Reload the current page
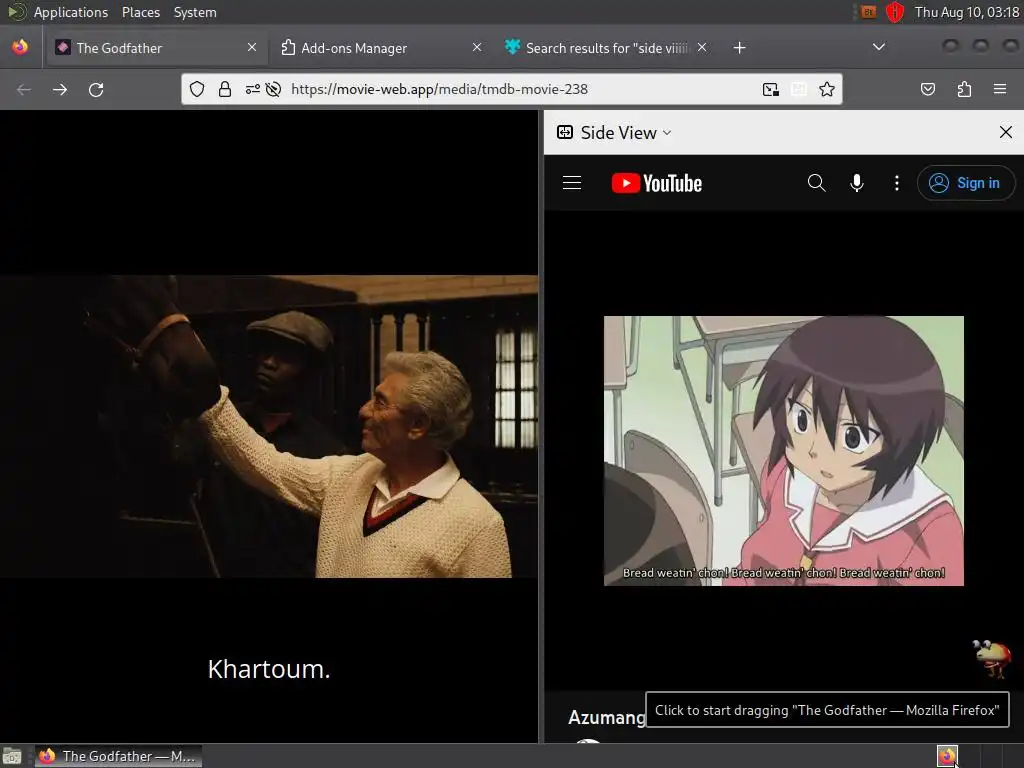 [96, 89]
